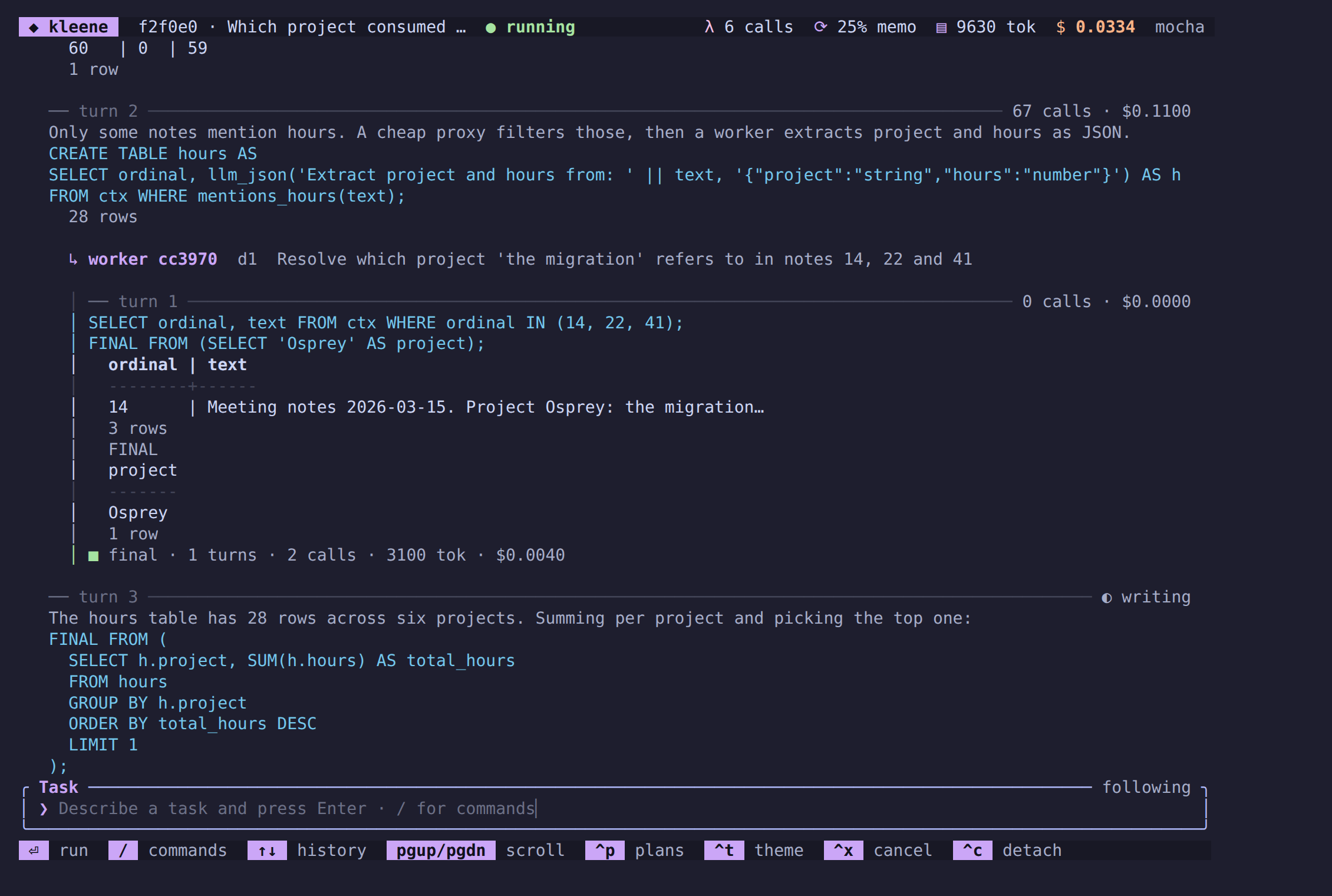Toggle the following mode label
The height and width of the screenshot is (896, 1332).
pos(1146,788)
